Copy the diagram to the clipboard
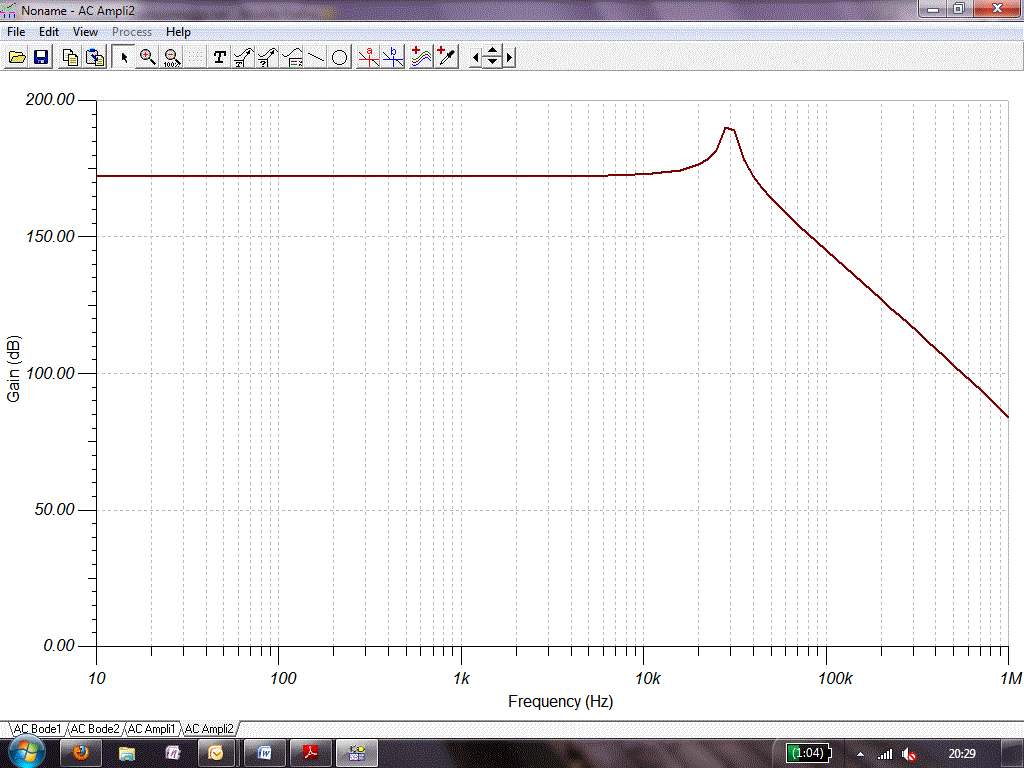The width and height of the screenshot is (1024, 768). 70,57
